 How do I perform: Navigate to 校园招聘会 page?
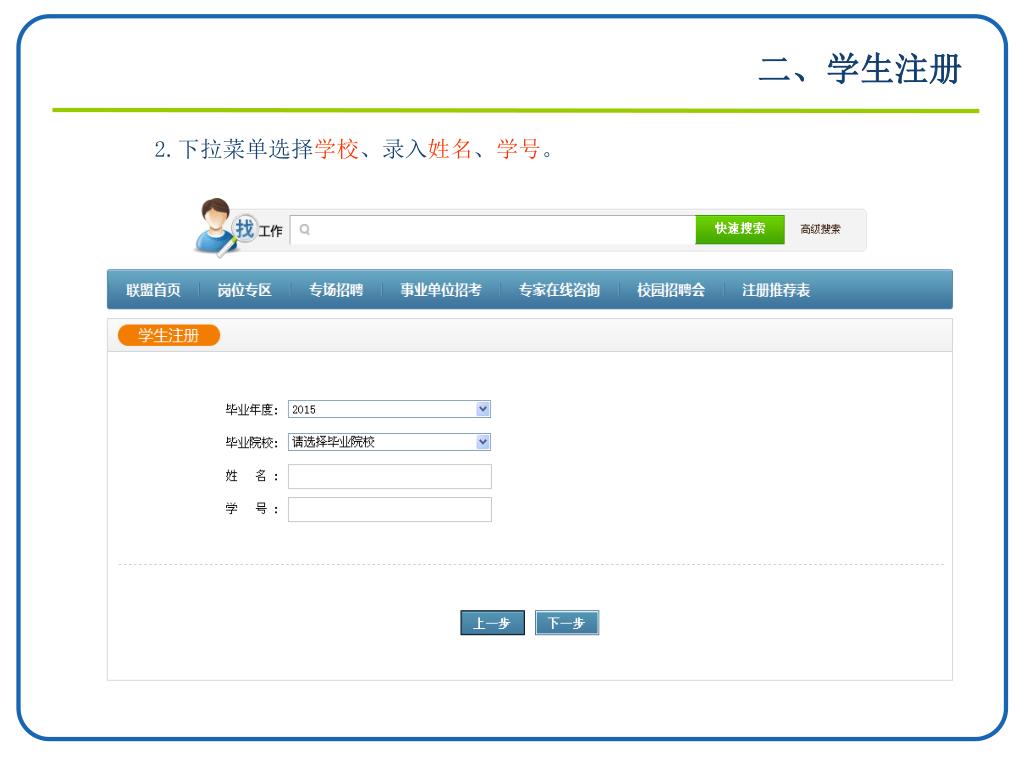(671, 290)
